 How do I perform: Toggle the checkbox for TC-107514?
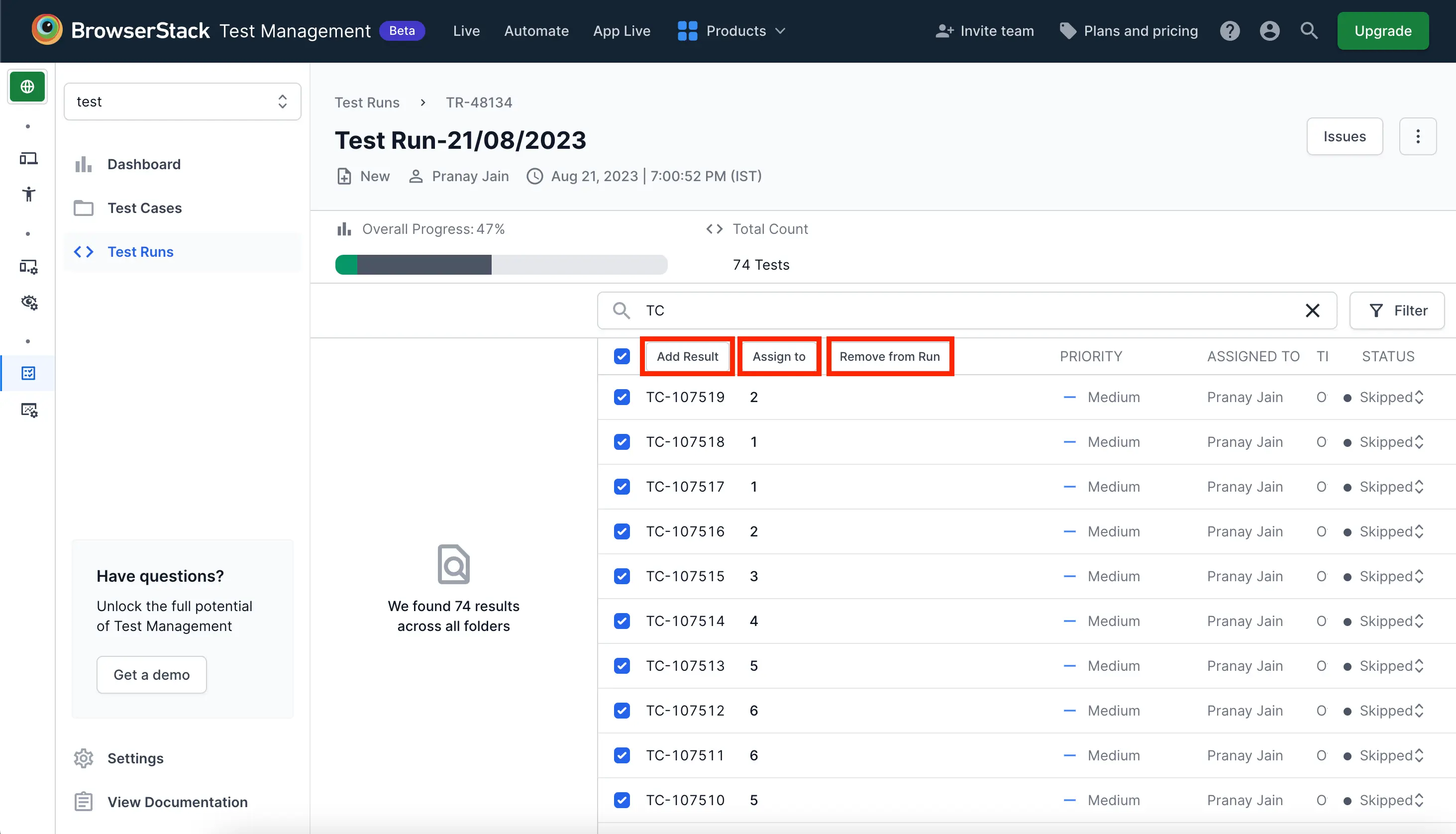tap(622, 621)
